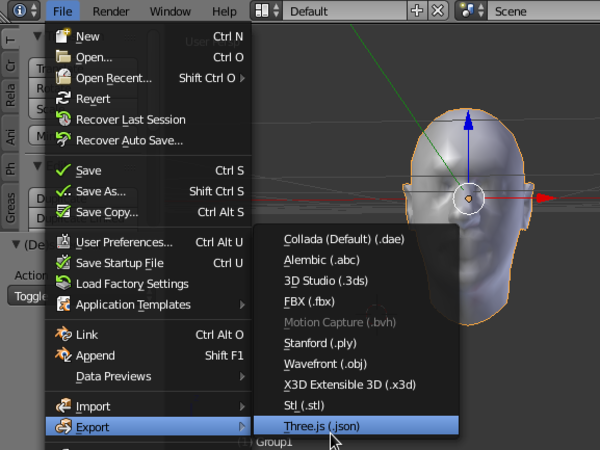
Task: Click the Open folder icon in File menu
Action: 63,57
